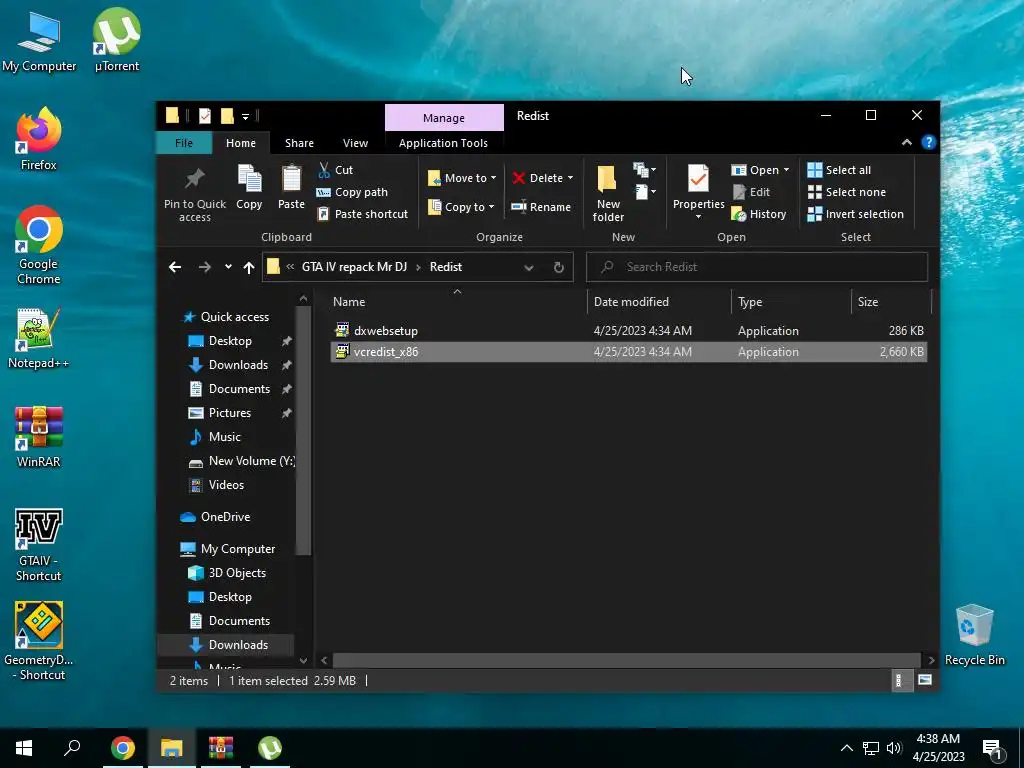Select the GTAIV Shortcut desktop icon

coord(39,544)
